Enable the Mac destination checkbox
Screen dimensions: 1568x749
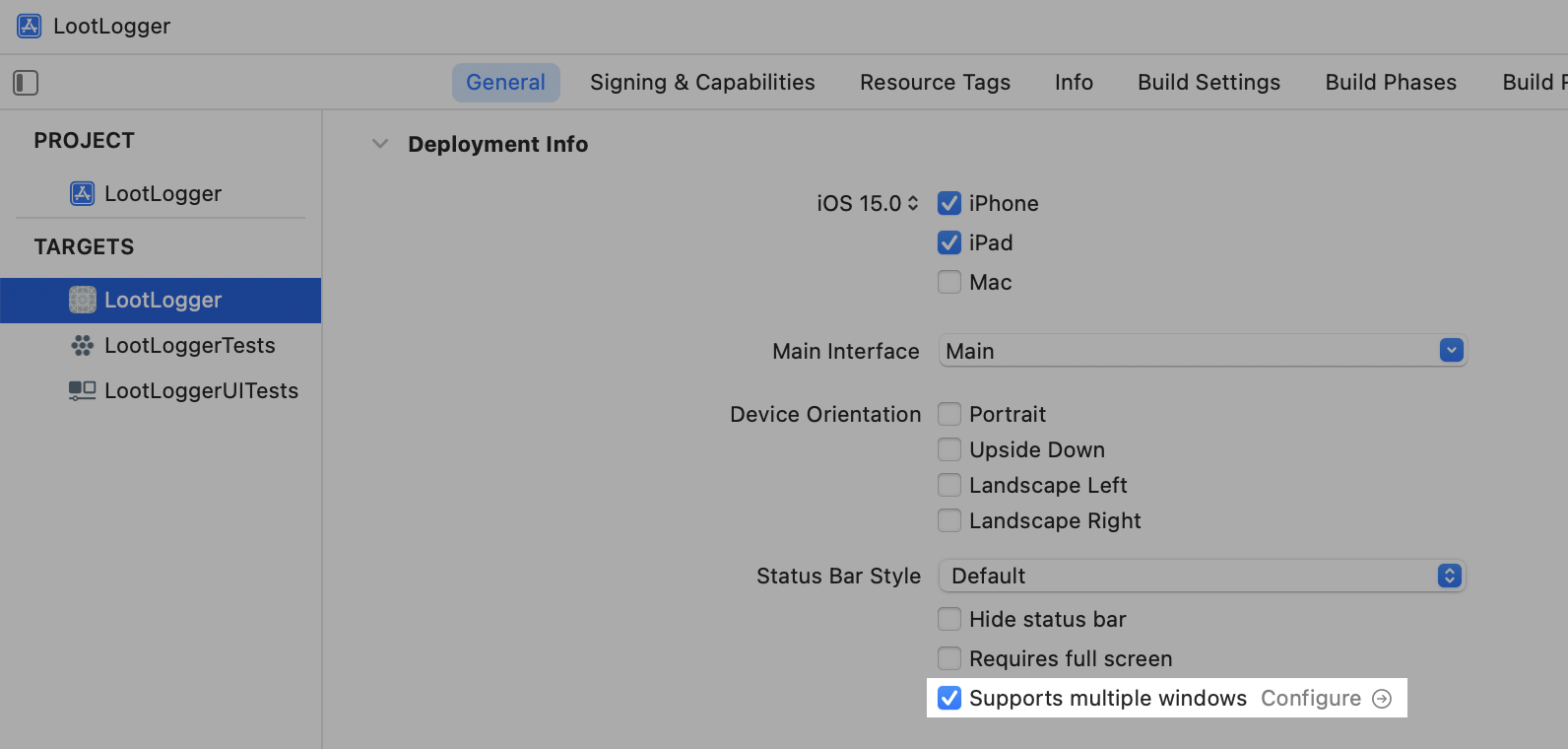coord(949,282)
